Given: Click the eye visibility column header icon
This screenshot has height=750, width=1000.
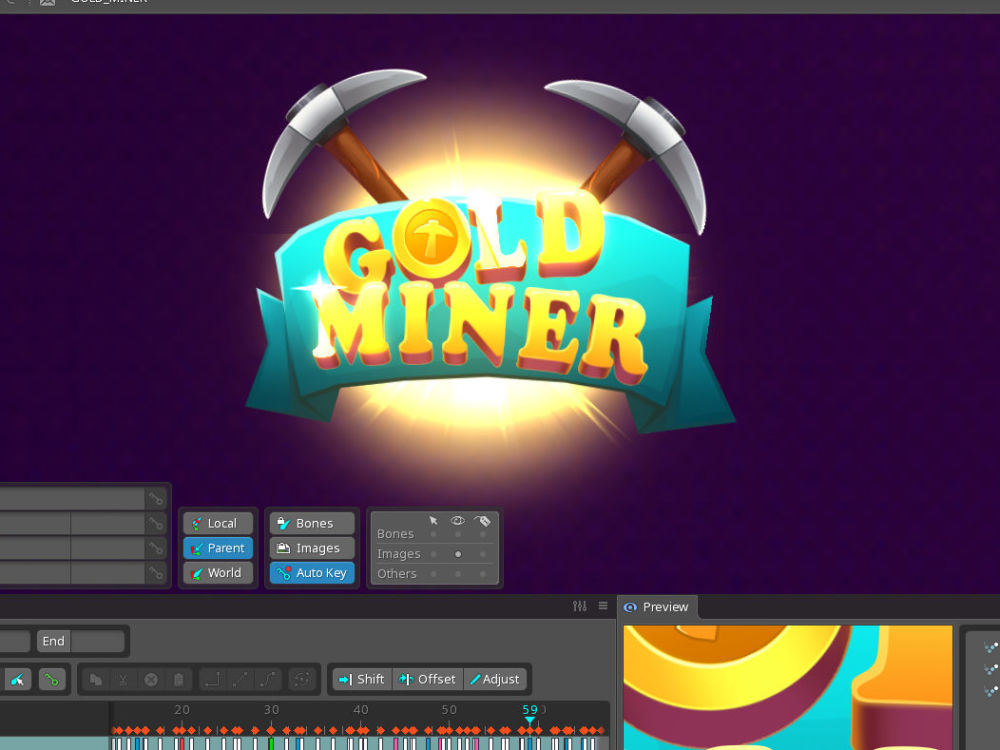Looking at the screenshot, I should coord(458,520).
